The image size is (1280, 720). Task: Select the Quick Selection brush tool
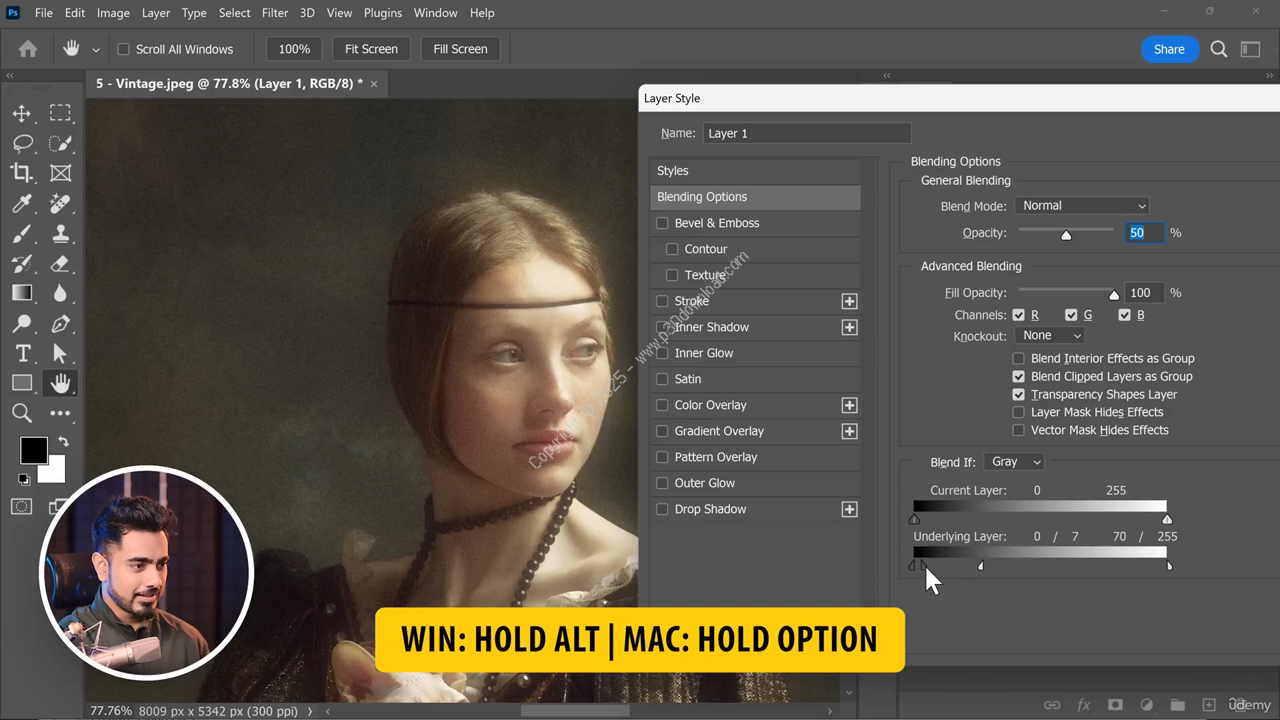(60, 143)
